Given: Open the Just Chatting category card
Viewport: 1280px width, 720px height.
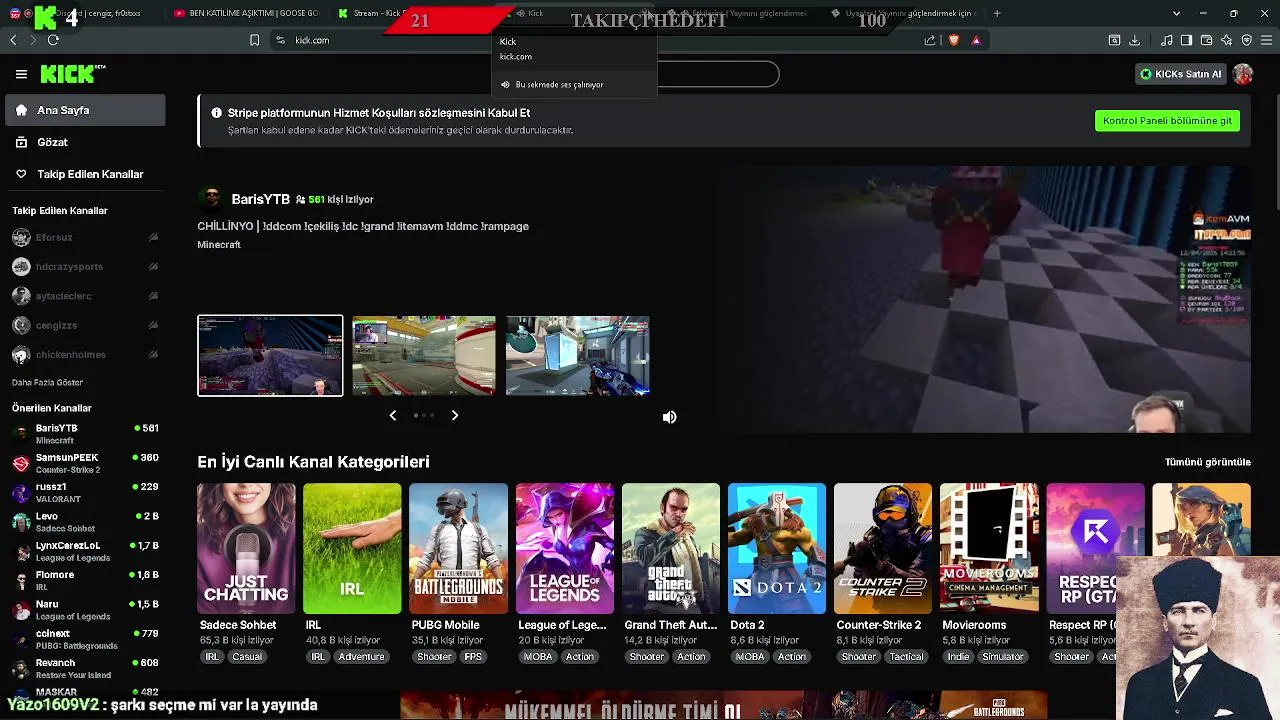Looking at the screenshot, I should click(246, 548).
